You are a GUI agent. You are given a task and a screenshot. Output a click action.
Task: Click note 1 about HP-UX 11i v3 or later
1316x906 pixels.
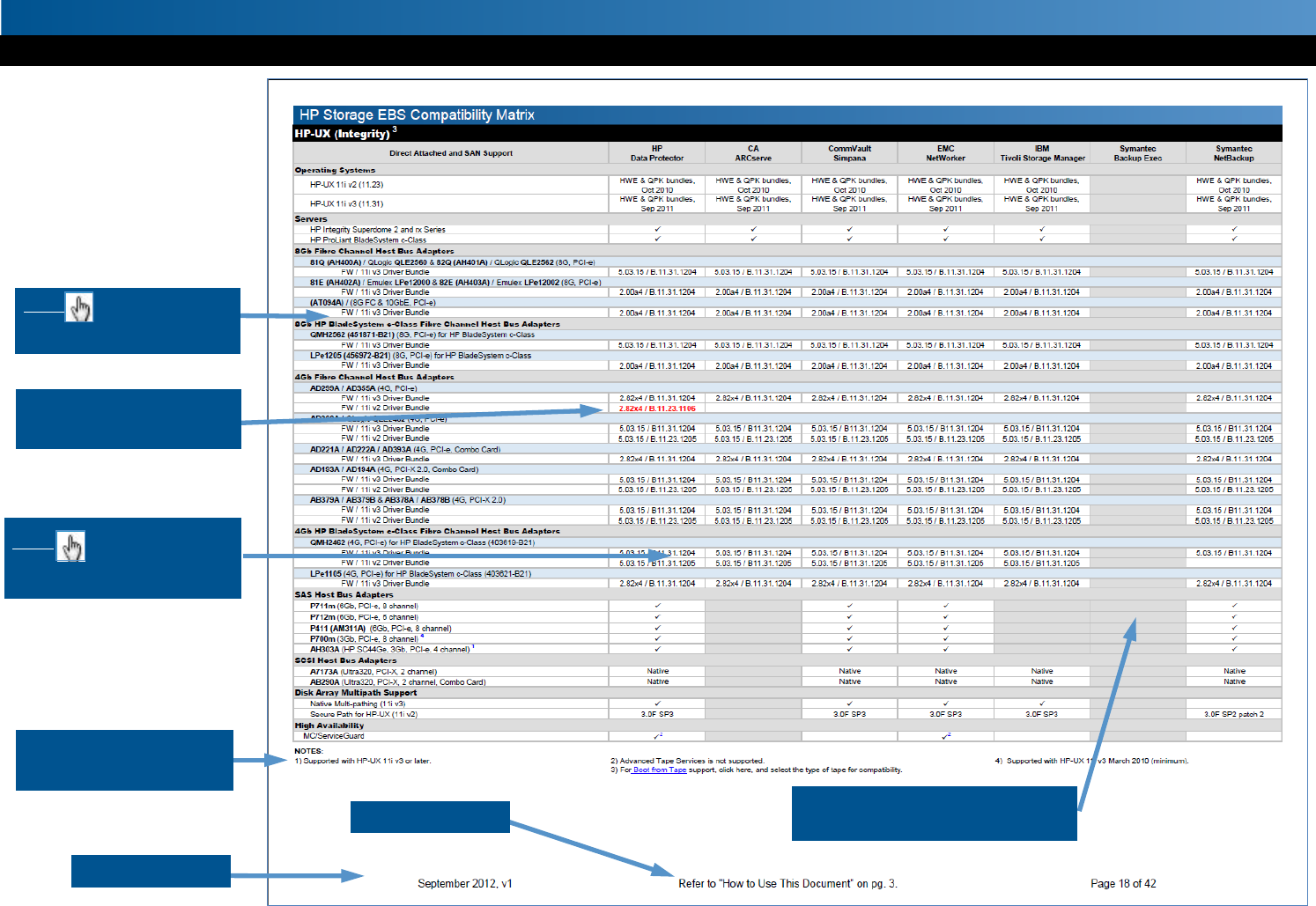363,761
